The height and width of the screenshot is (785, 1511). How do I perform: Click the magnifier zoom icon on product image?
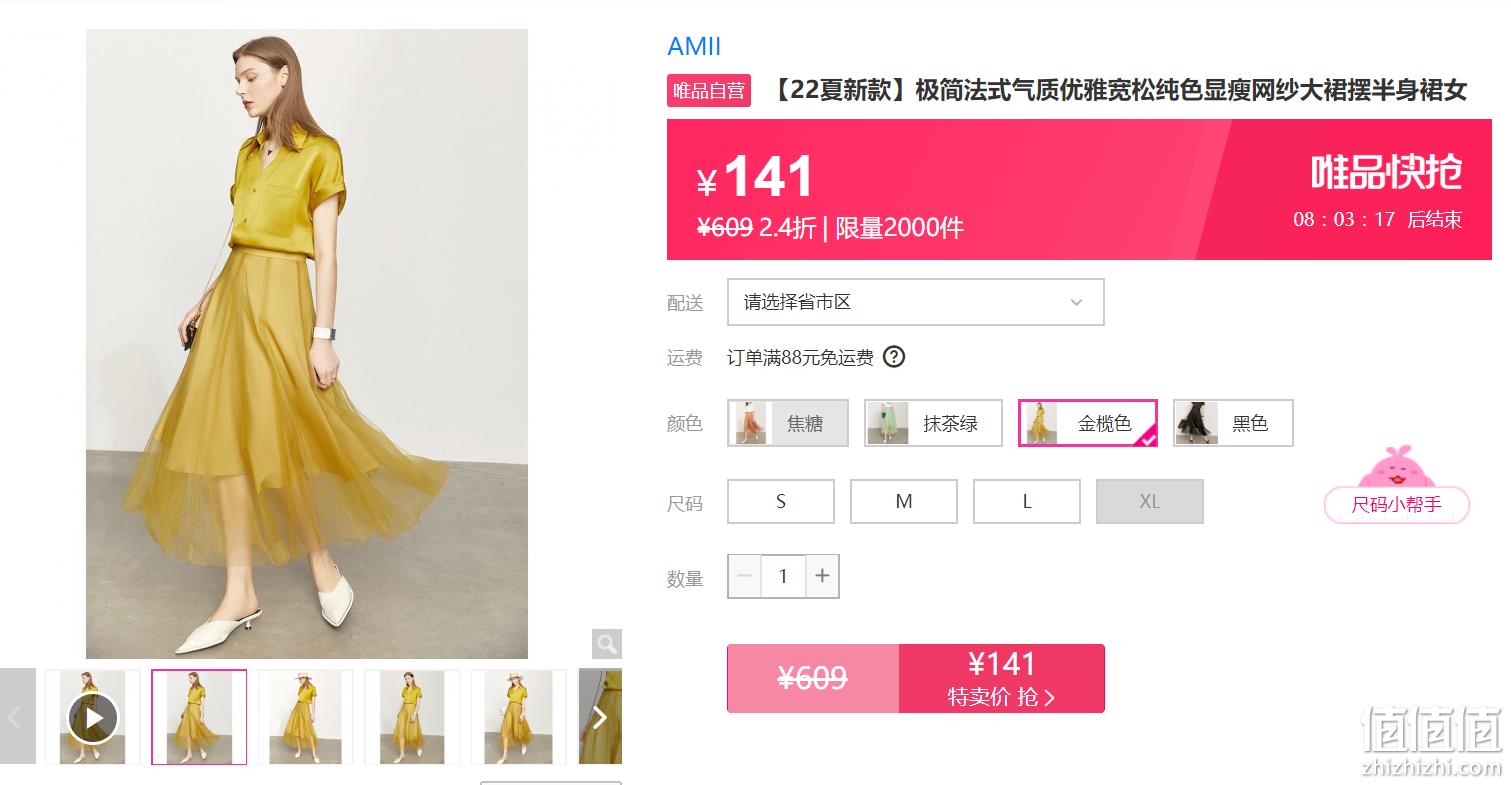coord(606,643)
